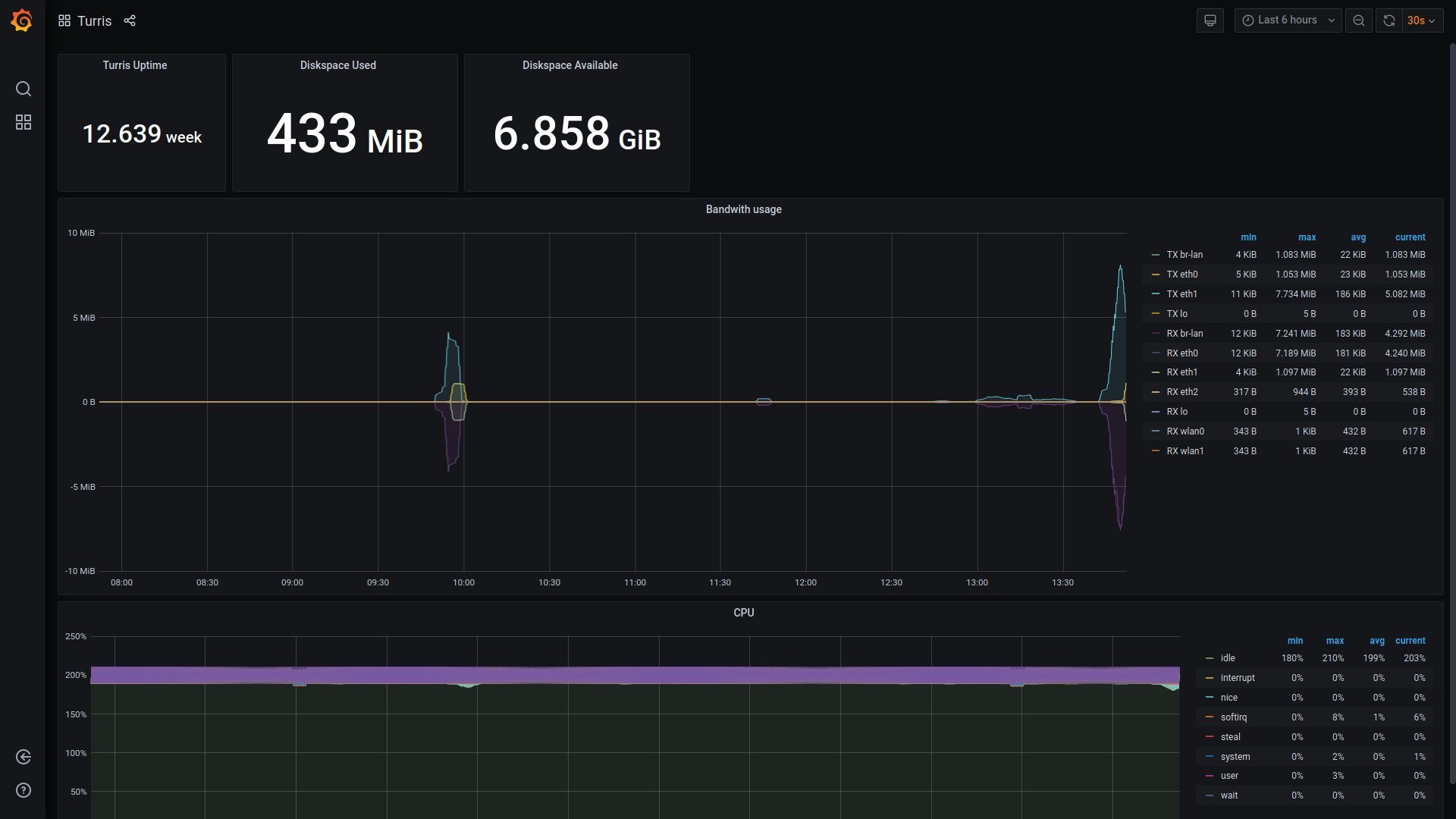This screenshot has width=1456, height=819.
Task: Open the Last 6 hours time picker
Action: pyautogui.click(x=1288, y=20)
